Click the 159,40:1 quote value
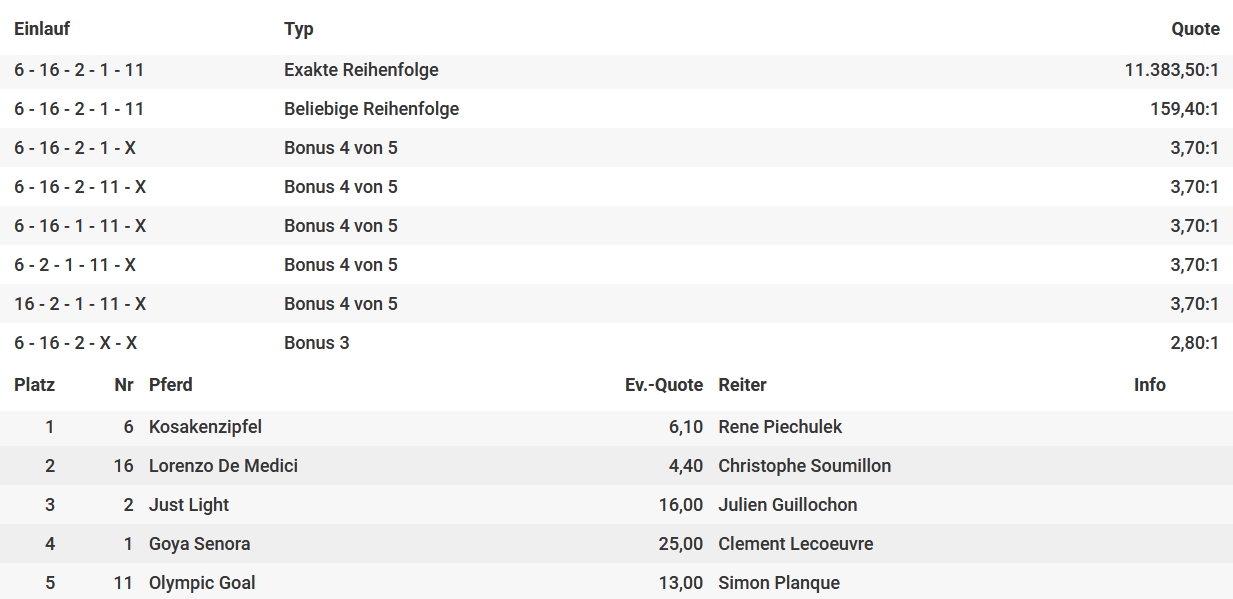1233x599 pixels. pyautogui.click(x=1185, y=109)
